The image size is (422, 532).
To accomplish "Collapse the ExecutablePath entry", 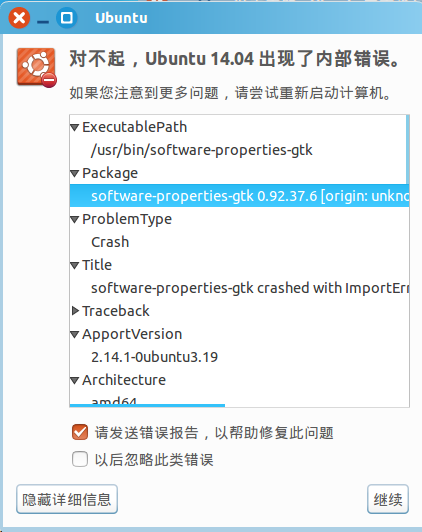I will [75, 128].
